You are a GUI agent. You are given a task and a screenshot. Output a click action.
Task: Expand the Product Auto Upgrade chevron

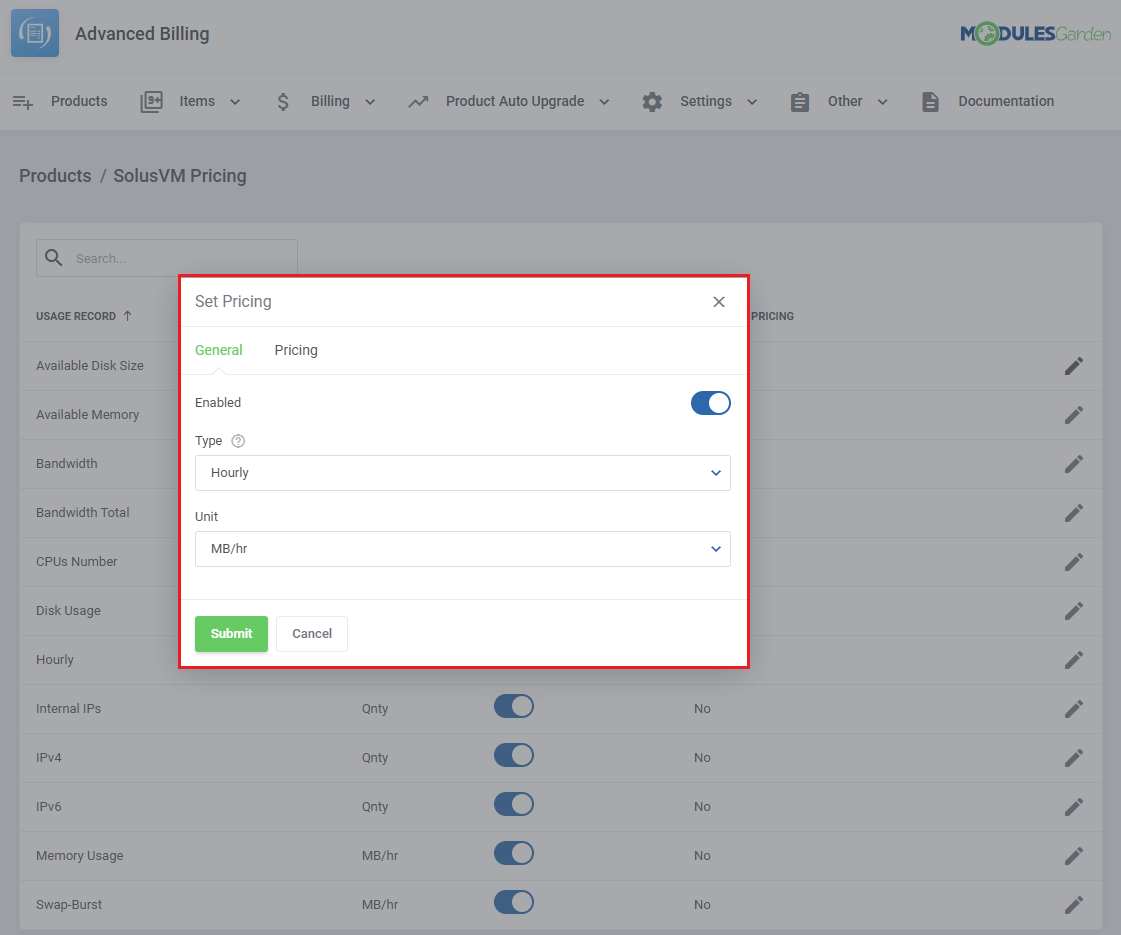(604, 102)
